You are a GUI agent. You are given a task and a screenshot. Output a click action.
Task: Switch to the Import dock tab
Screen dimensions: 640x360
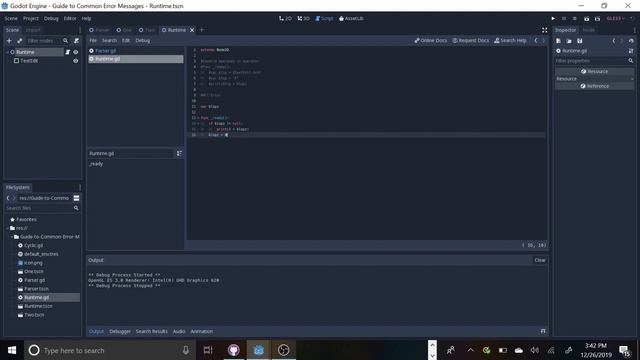pos(33,30)
